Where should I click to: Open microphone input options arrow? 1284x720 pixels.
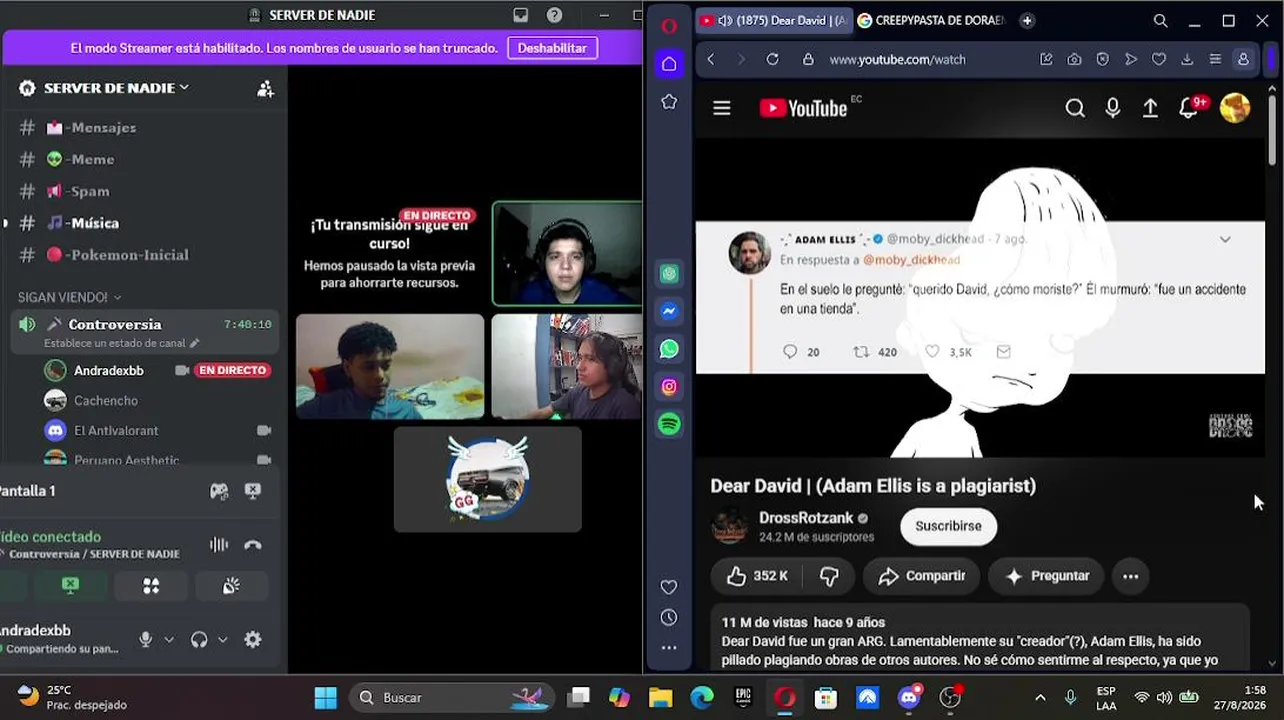(169, 640)
